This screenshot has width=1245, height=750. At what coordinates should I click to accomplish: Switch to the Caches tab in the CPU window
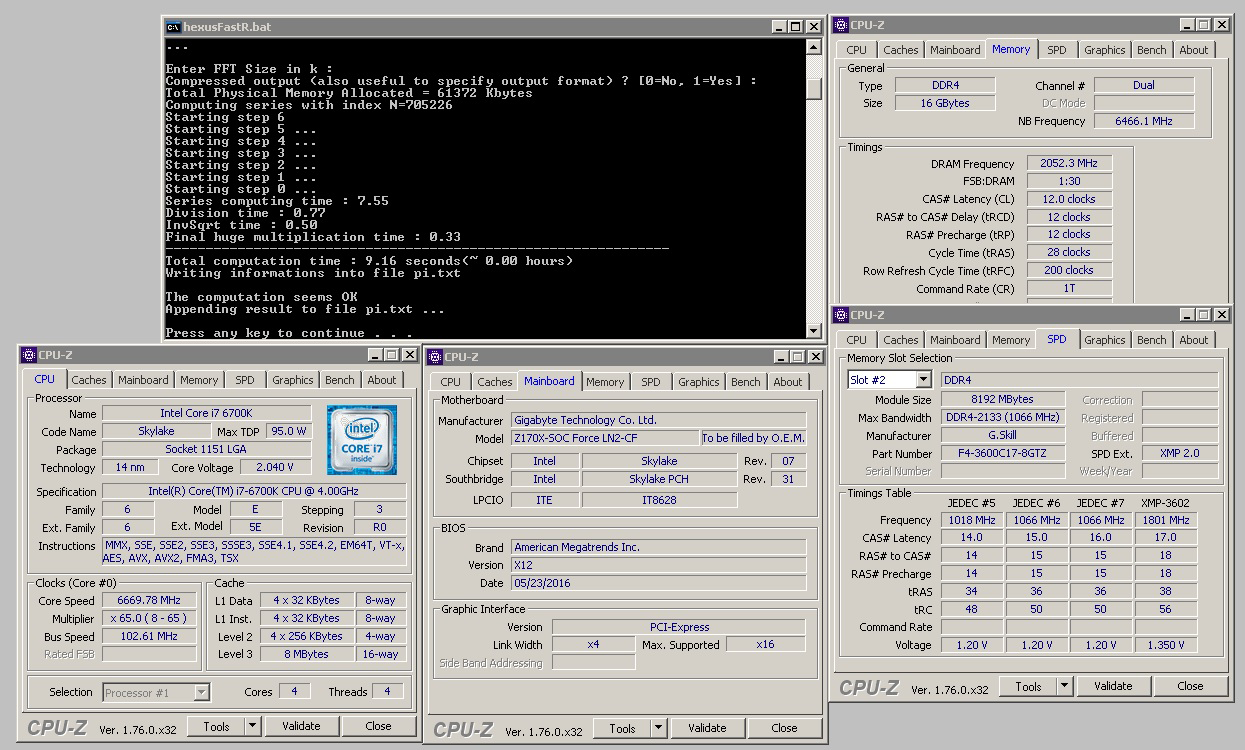point(89,380)
